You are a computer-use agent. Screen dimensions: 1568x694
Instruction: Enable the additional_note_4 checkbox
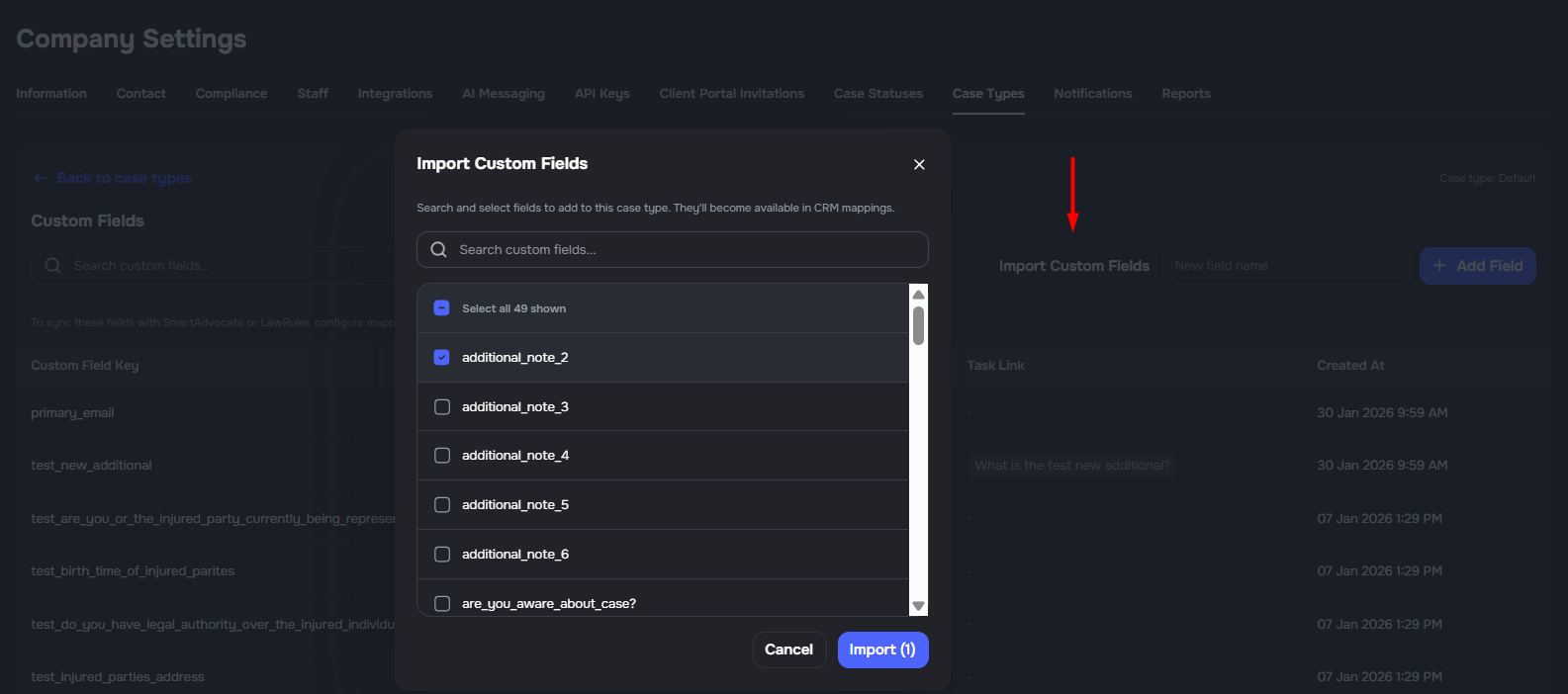pos(442,456)
